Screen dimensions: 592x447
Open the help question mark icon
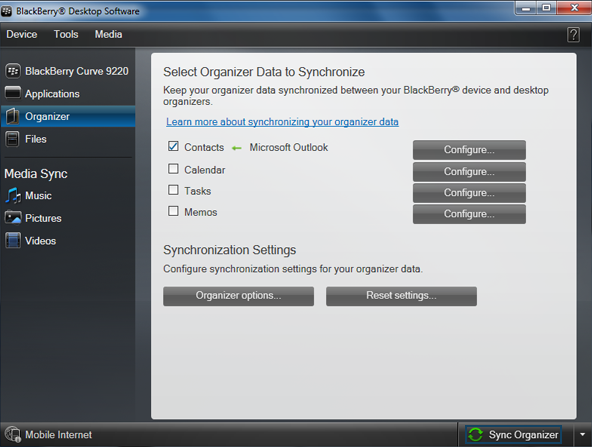573,35
